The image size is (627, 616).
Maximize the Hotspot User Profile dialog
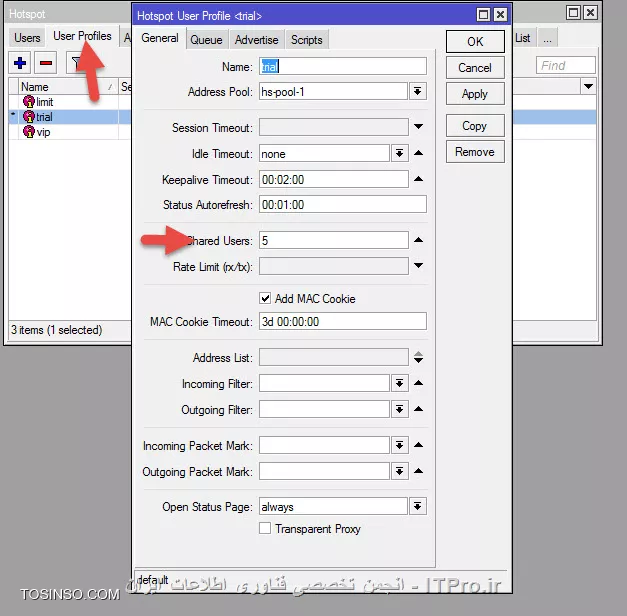coord(483,15)
